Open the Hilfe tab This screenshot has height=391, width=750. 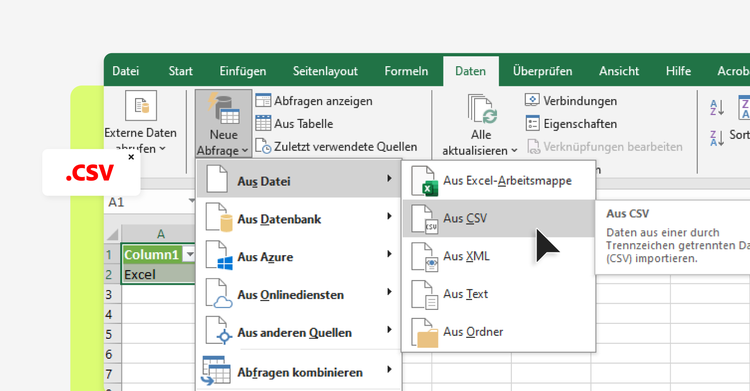point(678,71)
